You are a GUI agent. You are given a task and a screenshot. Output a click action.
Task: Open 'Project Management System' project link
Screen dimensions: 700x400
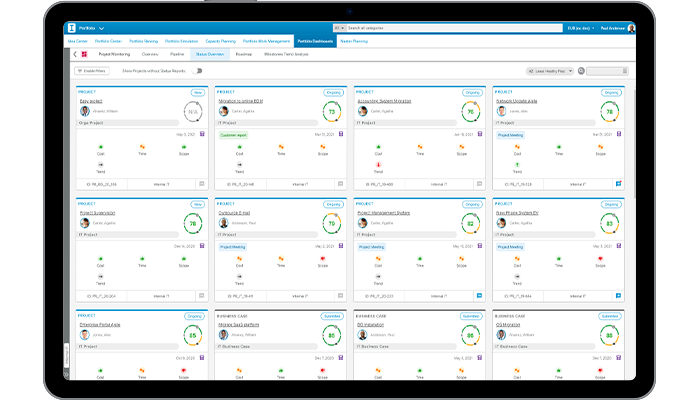point(383,213)
